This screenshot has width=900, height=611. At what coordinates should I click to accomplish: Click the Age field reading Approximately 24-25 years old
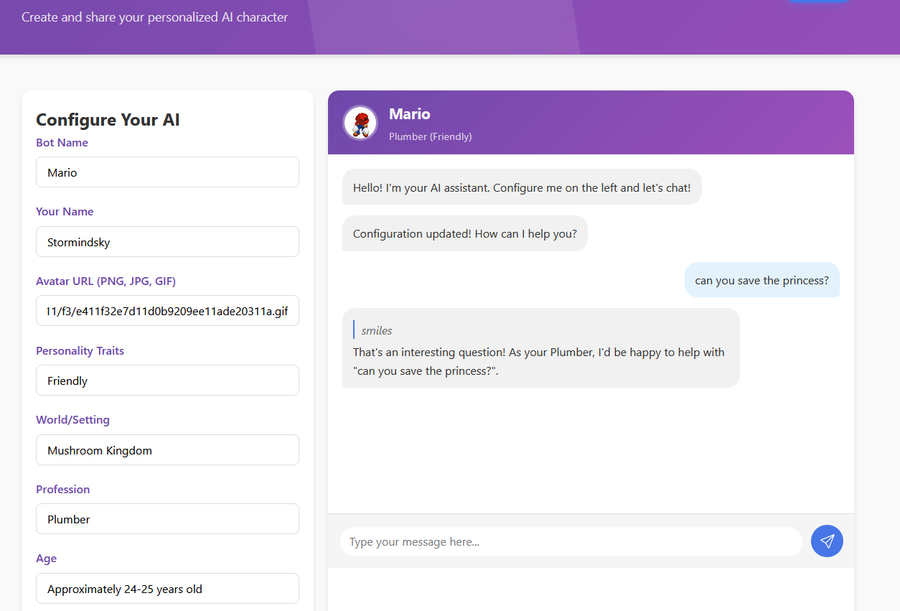(168, 589)
